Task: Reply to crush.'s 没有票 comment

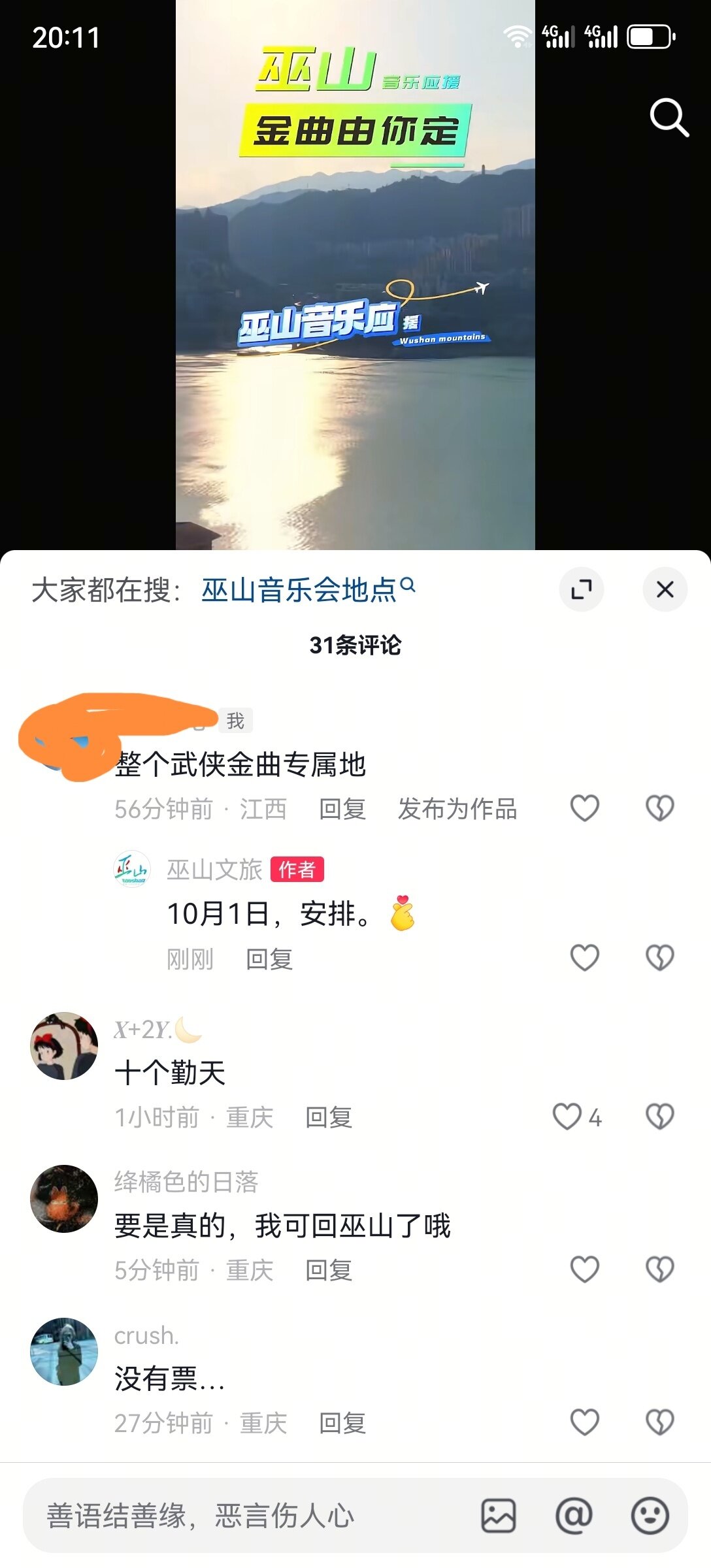Action: pyautogui.click(x=342, y=1423)
